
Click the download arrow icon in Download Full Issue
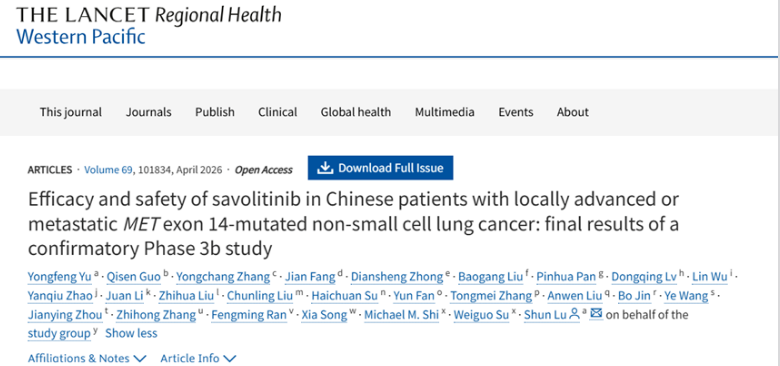[x=325, y=168]
